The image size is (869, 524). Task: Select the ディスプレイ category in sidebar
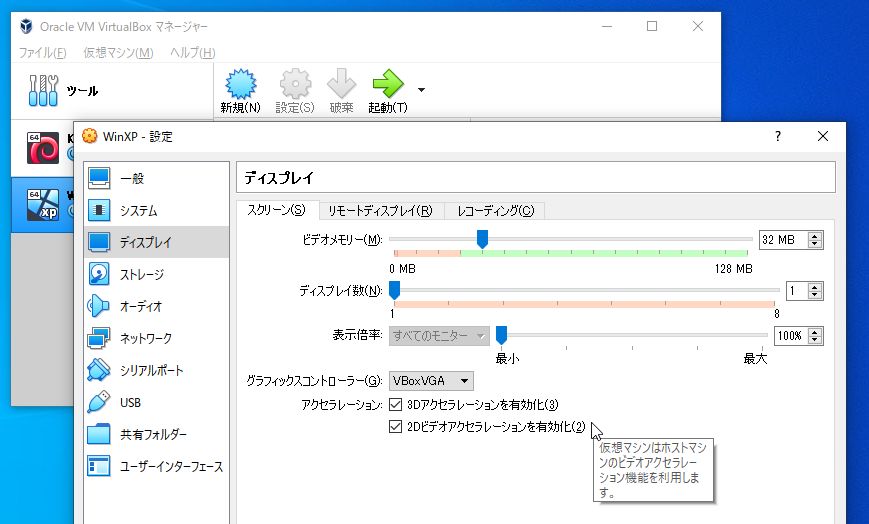tap(156, 242)
